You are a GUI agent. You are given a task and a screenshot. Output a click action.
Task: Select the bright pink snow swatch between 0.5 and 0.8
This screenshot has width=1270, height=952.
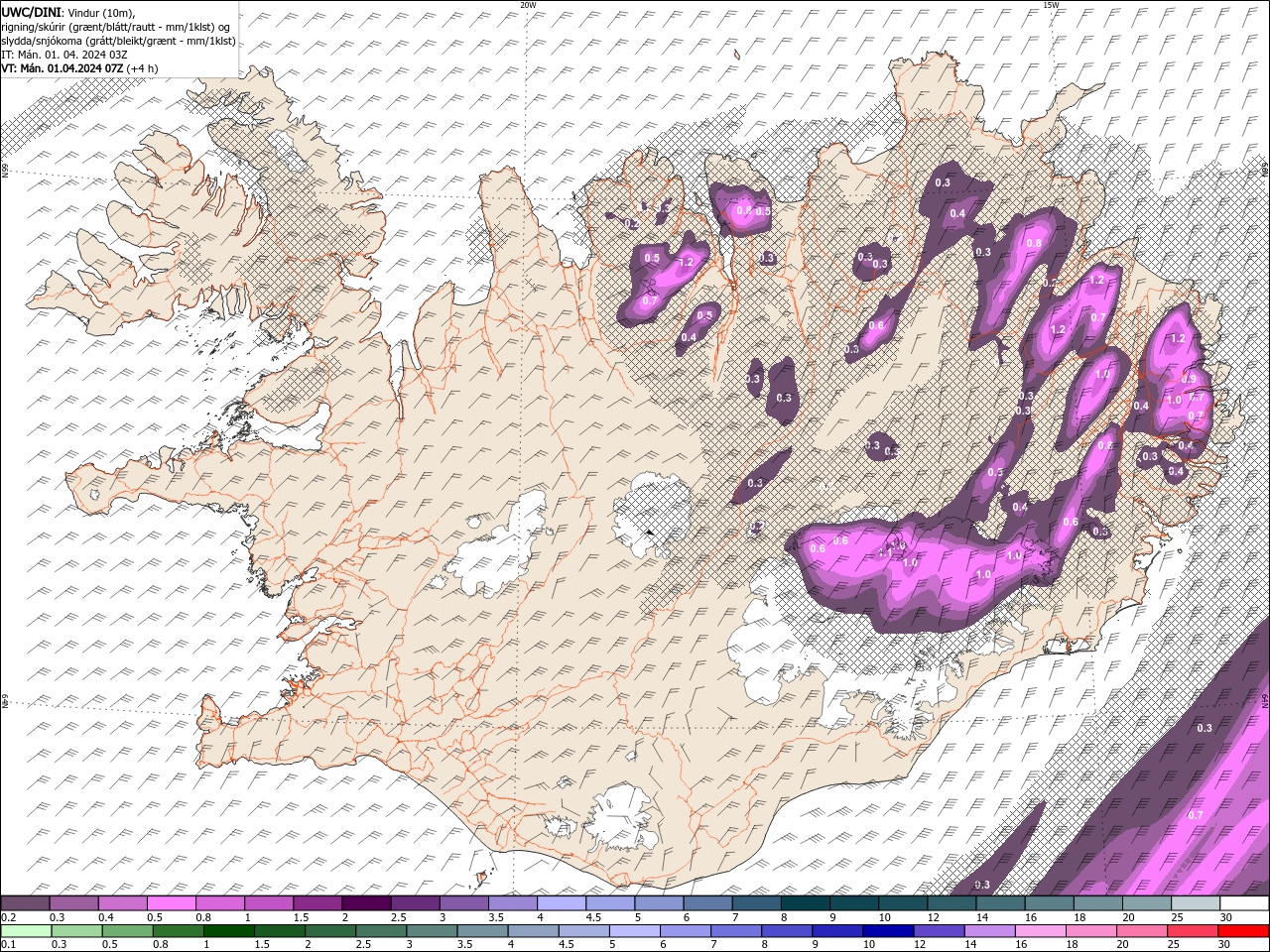pyautogui.click(x=171, y=903)
